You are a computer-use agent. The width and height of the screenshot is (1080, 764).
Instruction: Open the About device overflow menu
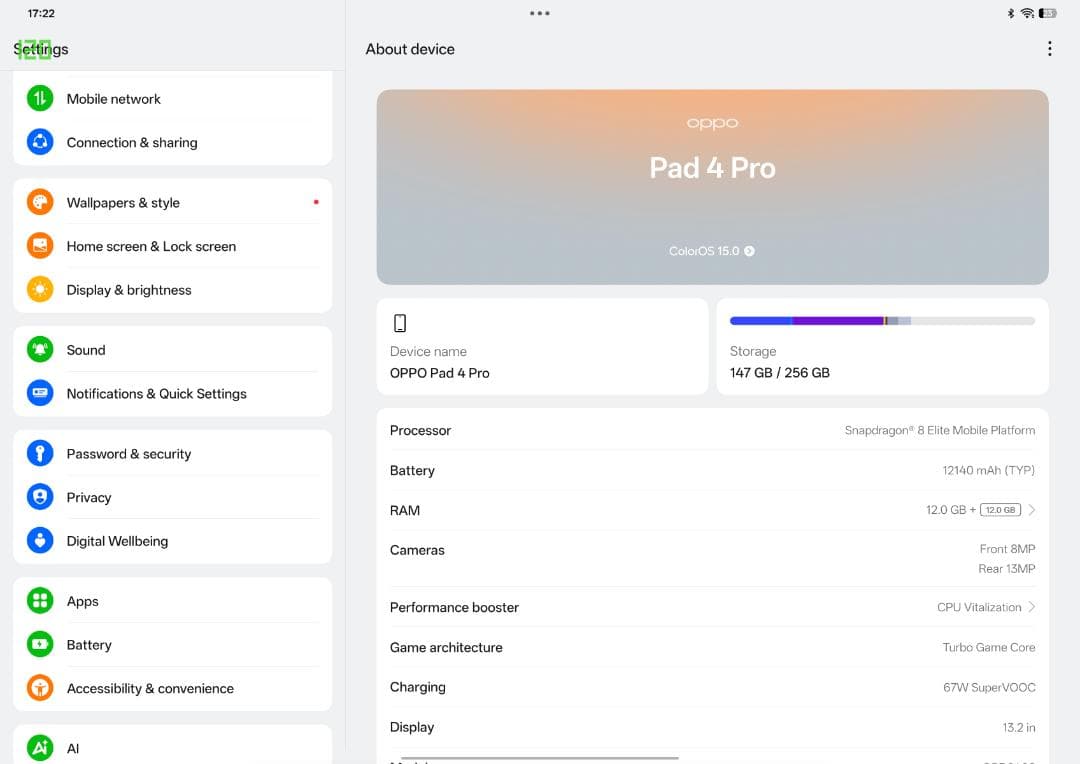1050,47
